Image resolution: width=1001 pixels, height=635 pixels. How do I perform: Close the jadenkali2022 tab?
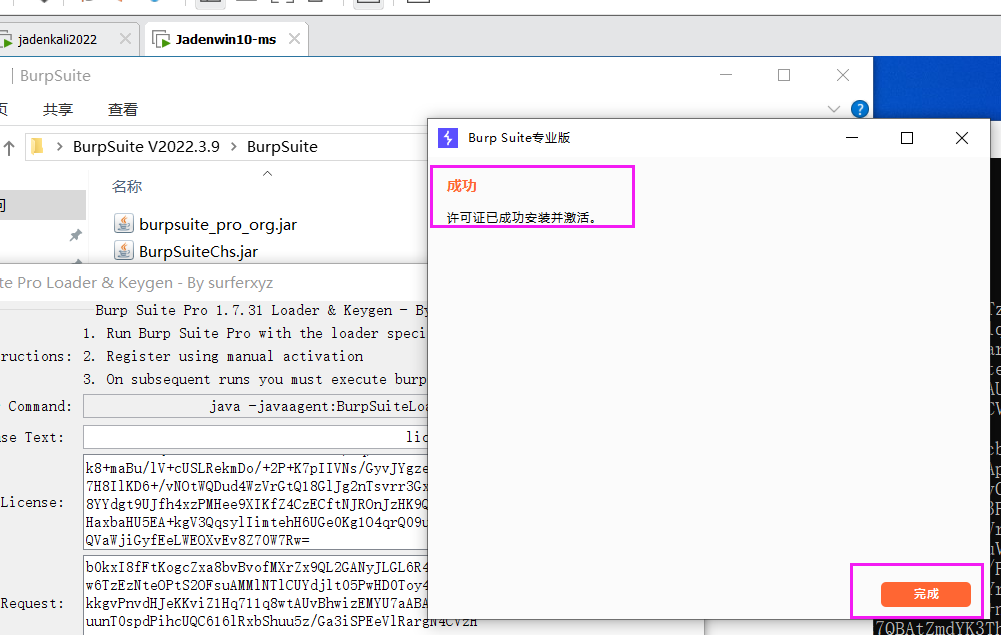click(x=125, y=39)
